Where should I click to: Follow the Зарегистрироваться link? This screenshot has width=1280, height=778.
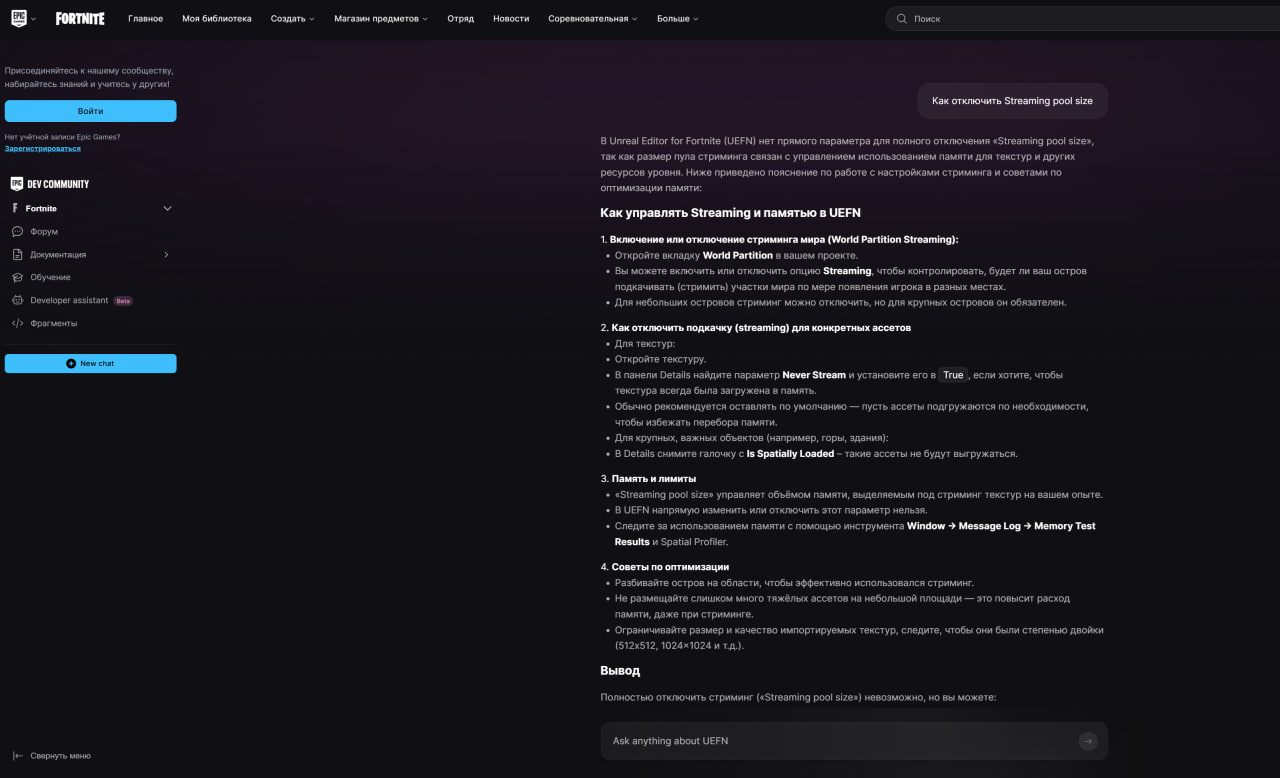[42, 148]
